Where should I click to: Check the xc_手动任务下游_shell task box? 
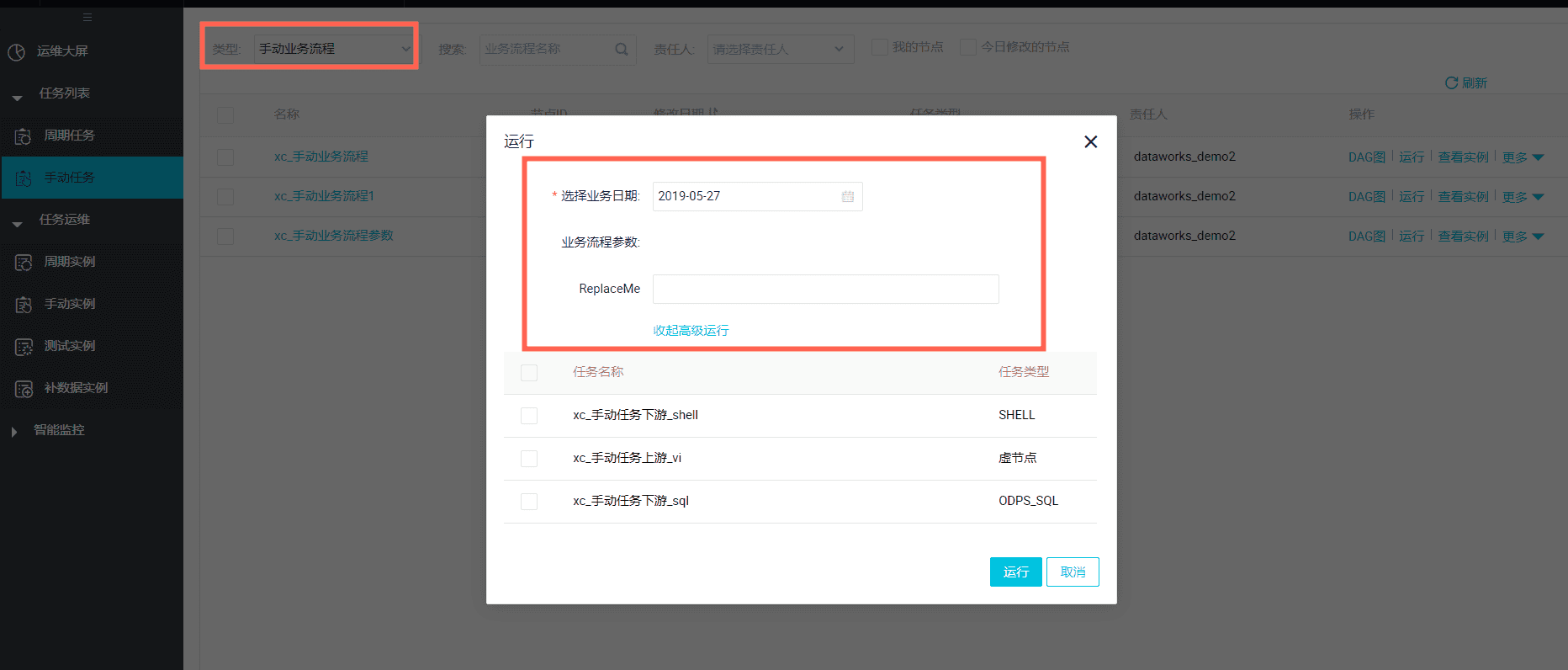(x=529, y=415)
